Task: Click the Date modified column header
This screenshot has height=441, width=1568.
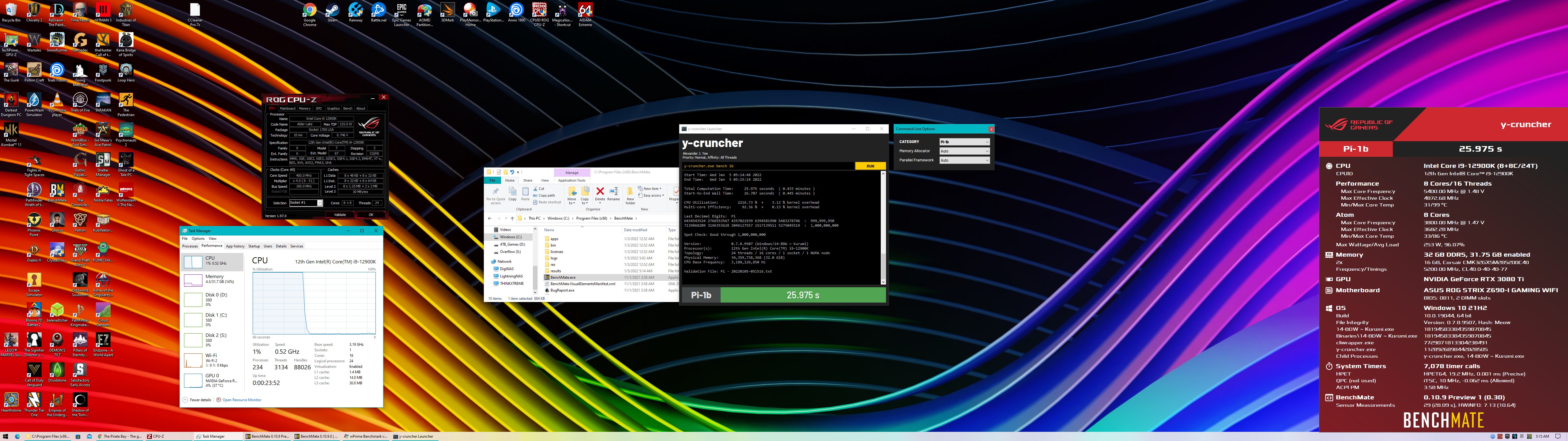Action: tap(635, 230)
